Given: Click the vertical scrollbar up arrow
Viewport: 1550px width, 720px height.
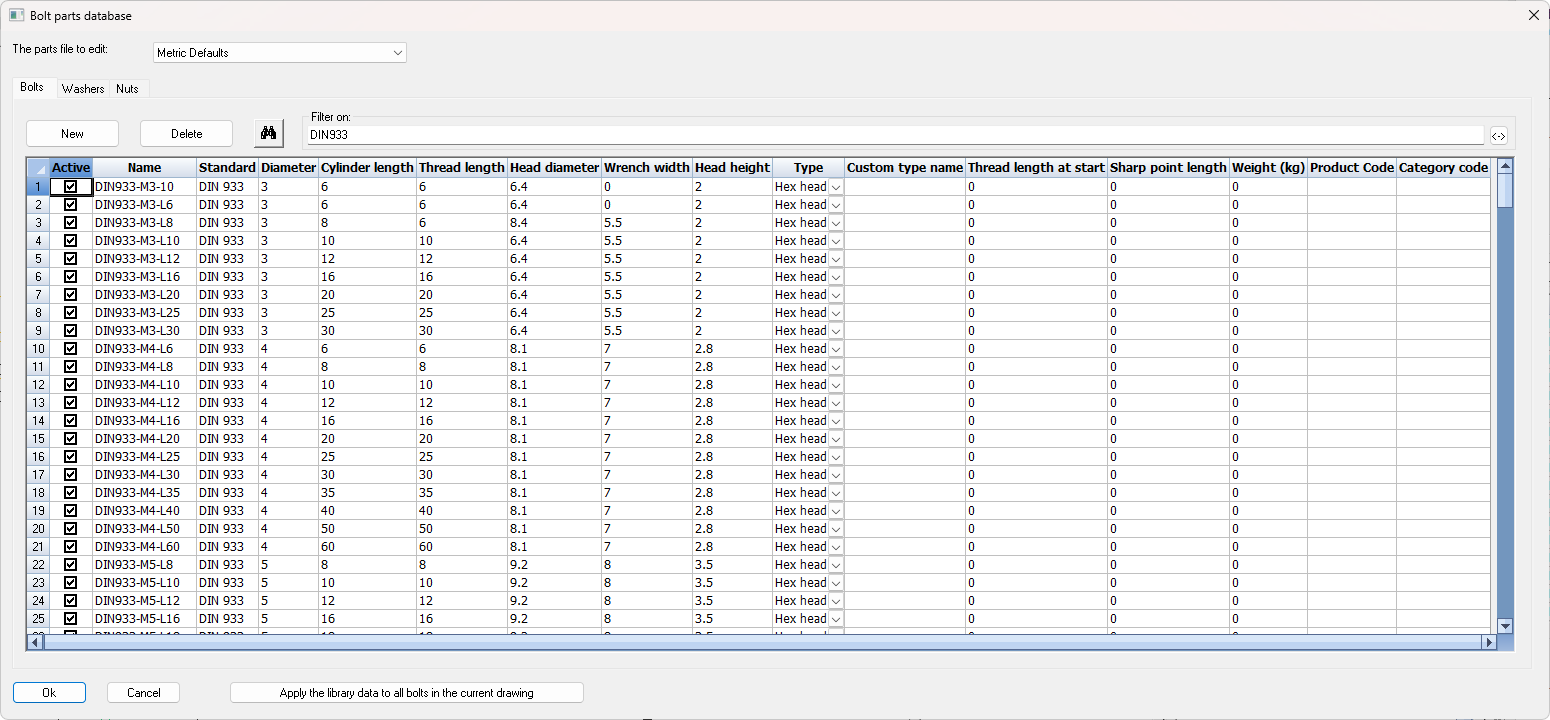Looking at the screenshot, I should (x=1505, y=165).
